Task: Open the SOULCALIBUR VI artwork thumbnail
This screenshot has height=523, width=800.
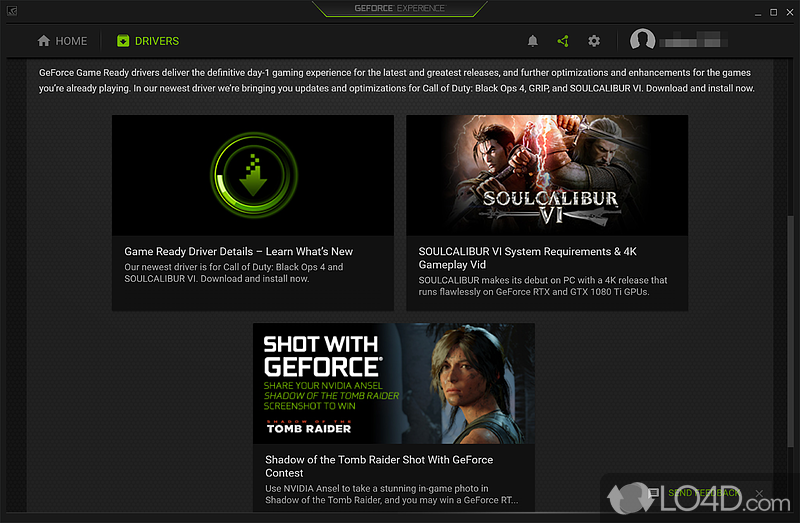Action: [x=547, y=175]
